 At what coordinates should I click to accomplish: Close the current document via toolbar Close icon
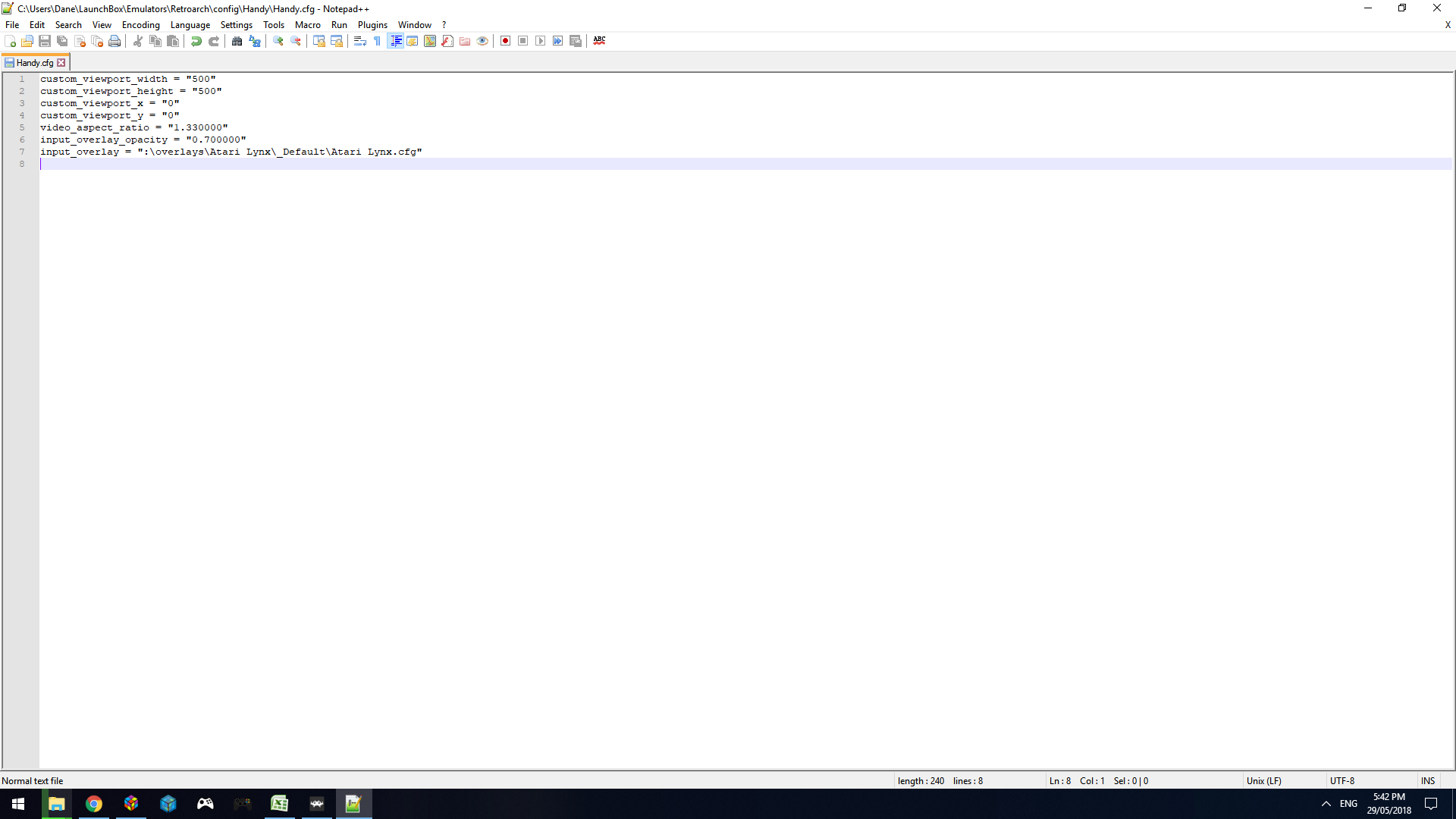click(80, 41)
